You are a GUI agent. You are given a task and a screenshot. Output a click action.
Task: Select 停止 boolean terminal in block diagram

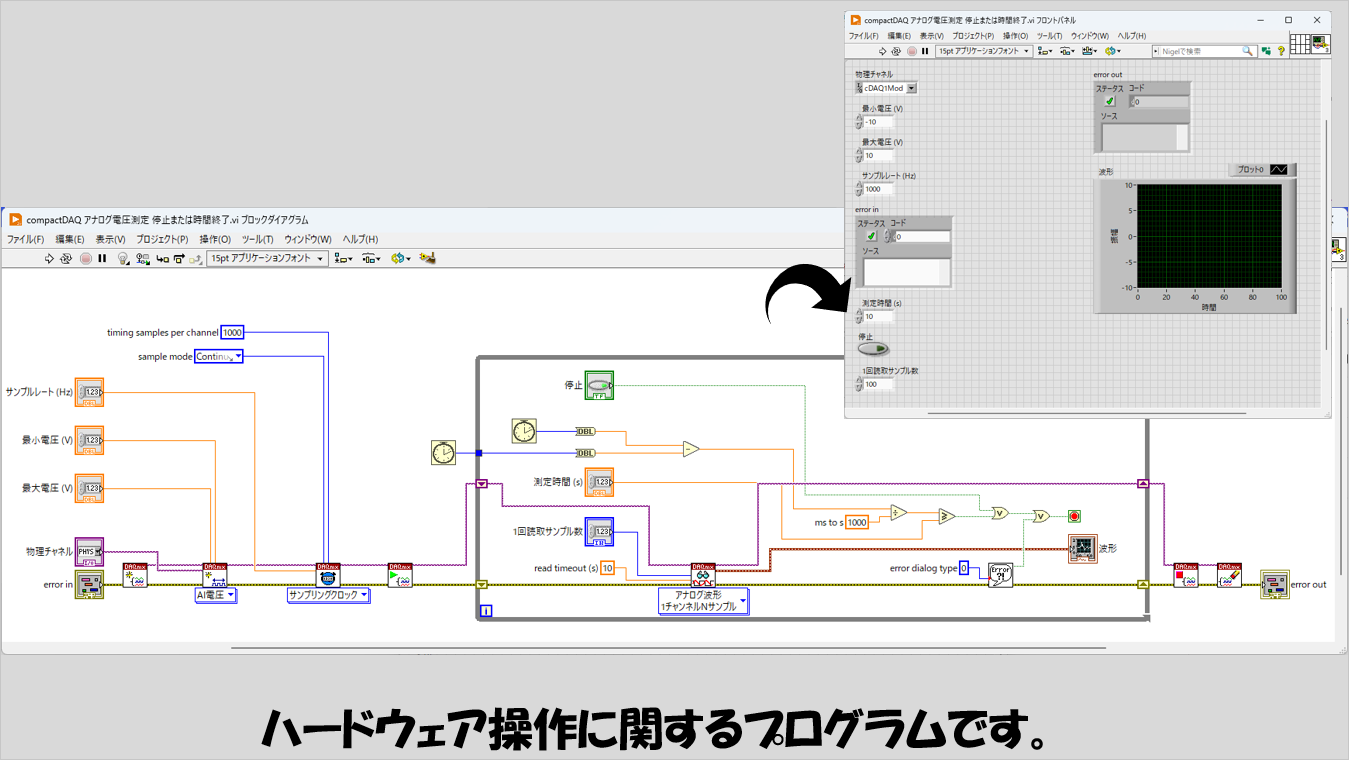click(x=599, y=385)
